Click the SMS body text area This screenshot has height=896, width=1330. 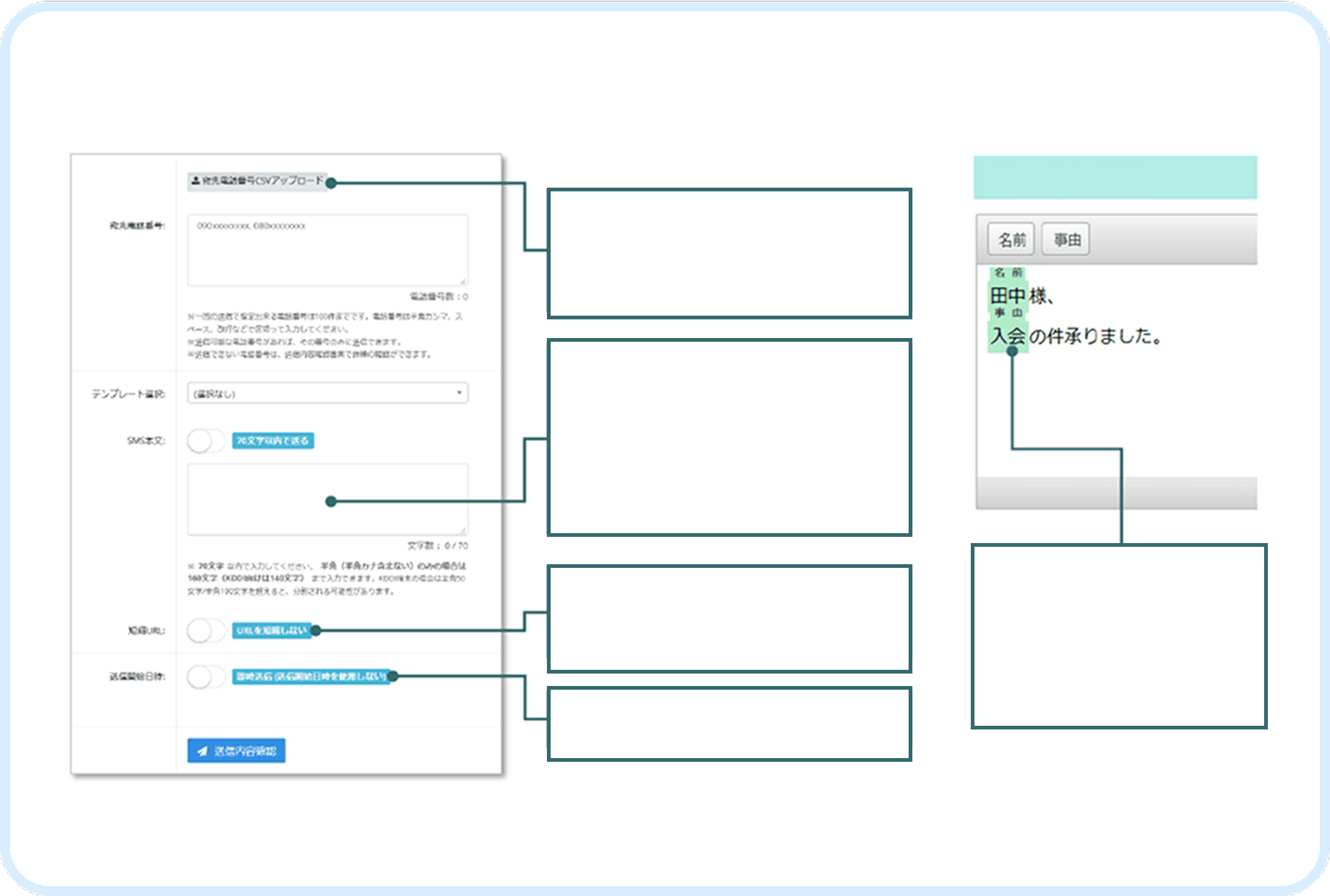(328, 499)
